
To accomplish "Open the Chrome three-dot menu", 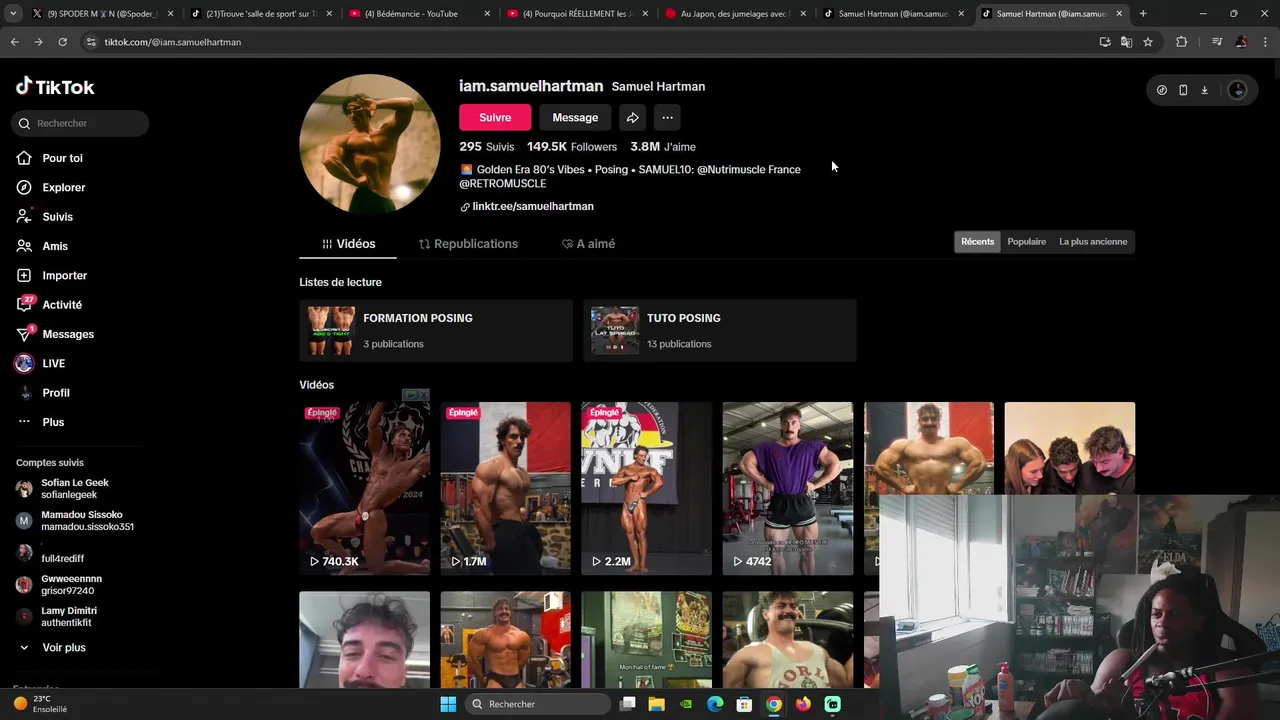I will 1266,42.
